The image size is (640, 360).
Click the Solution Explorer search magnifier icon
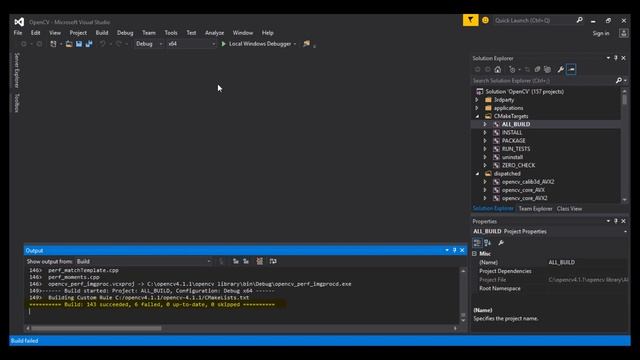point(619,80)
